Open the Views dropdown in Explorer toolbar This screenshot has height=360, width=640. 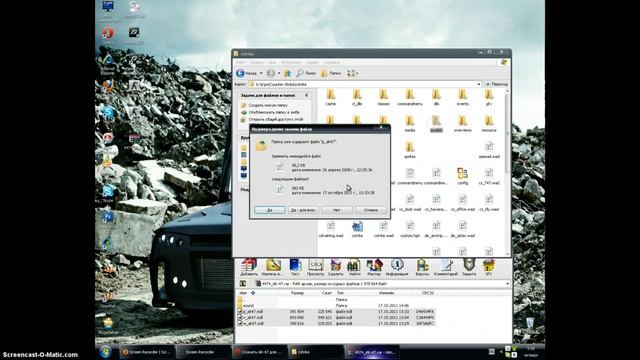(x=352, y=73)
